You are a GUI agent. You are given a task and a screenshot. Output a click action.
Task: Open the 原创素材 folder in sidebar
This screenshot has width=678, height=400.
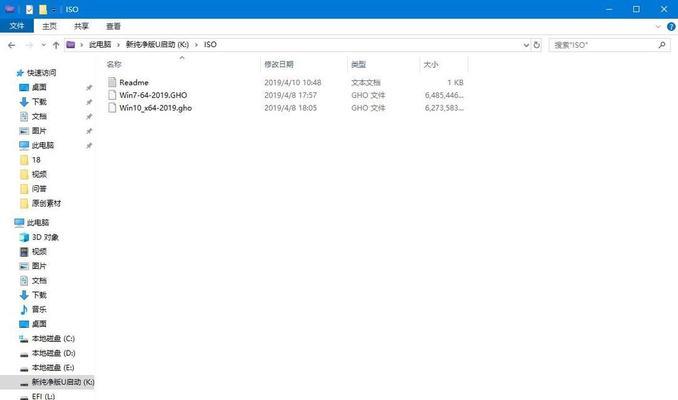[x=46, y=203]
